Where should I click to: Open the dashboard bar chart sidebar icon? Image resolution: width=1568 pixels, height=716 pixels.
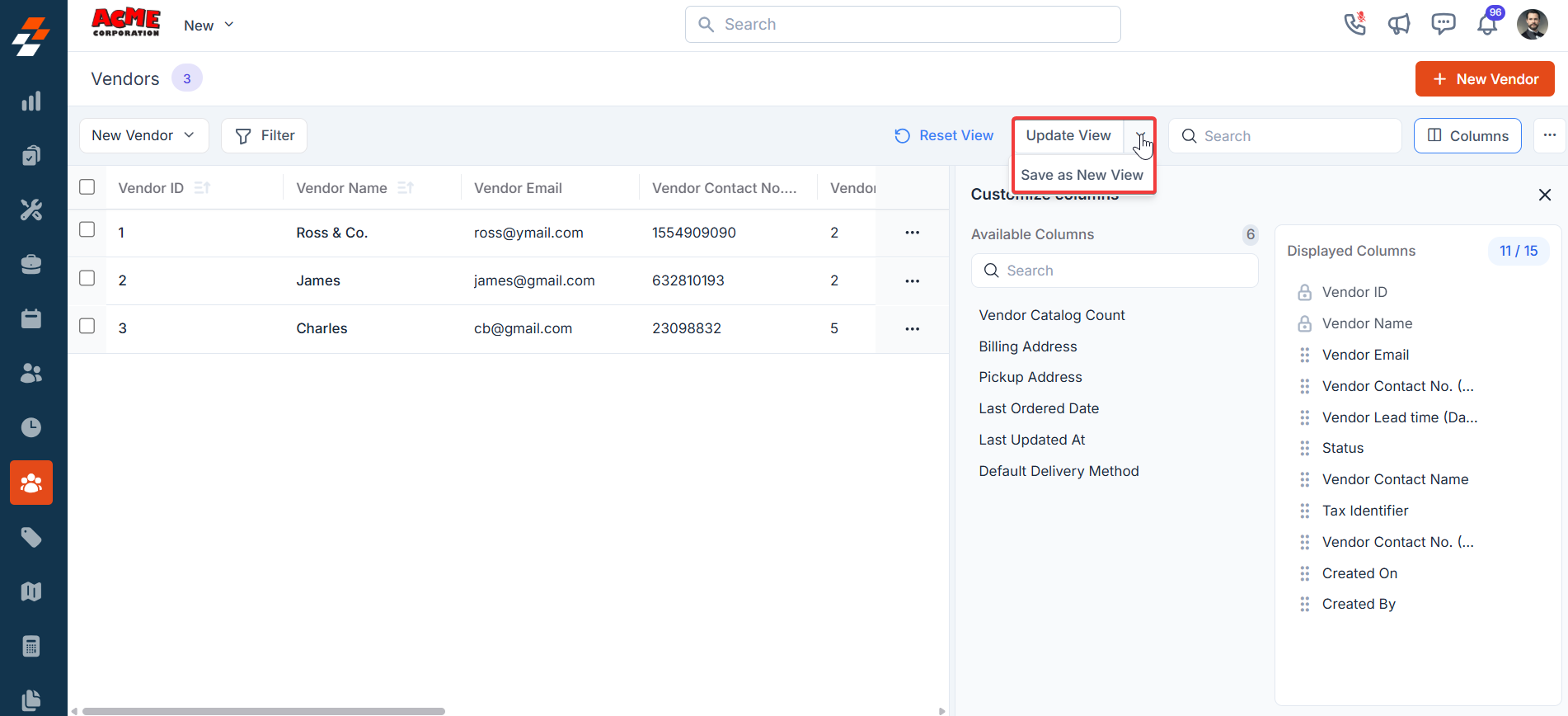(31, 101)
